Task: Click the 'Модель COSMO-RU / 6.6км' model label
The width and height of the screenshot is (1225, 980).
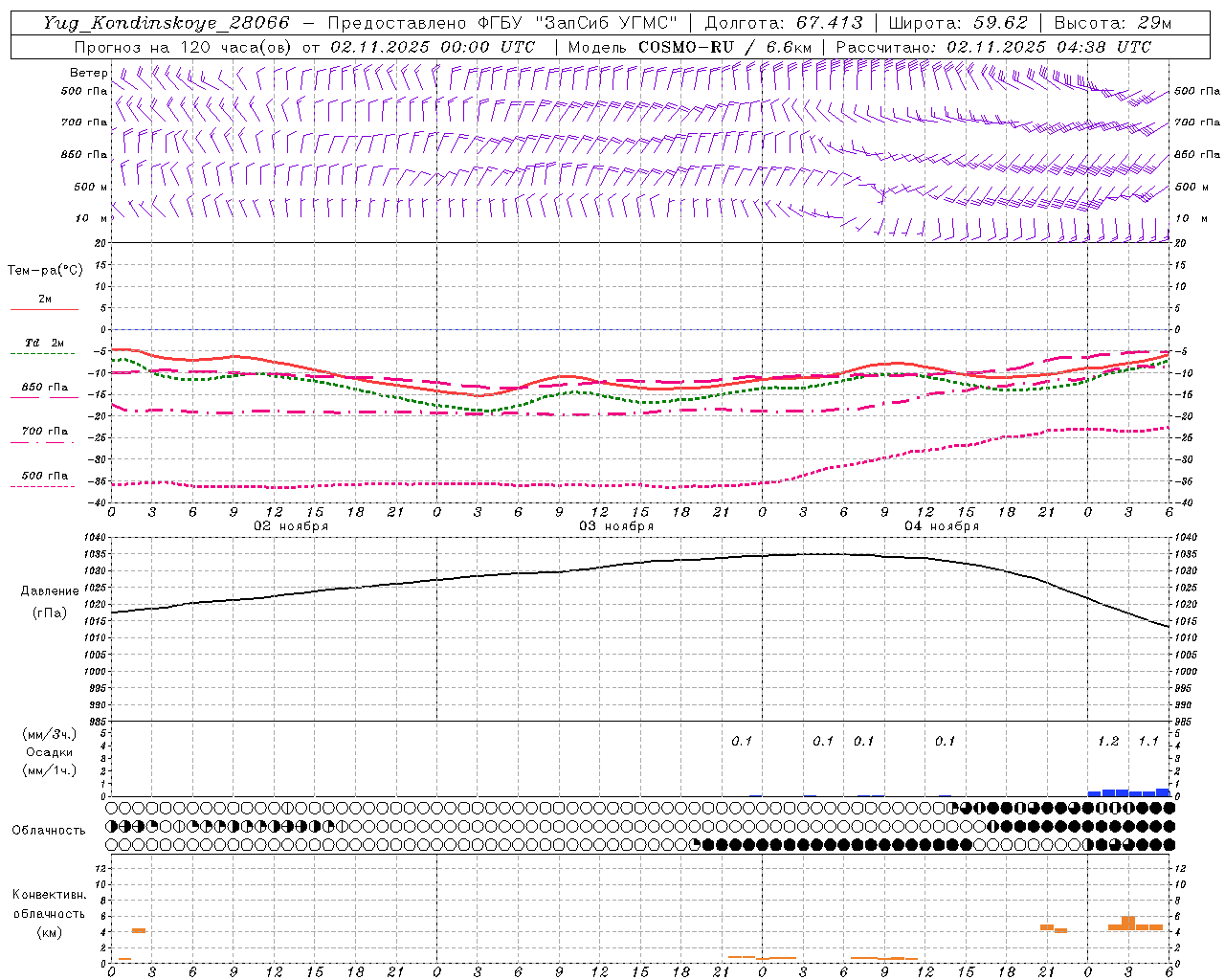Action: coord(690,47)
